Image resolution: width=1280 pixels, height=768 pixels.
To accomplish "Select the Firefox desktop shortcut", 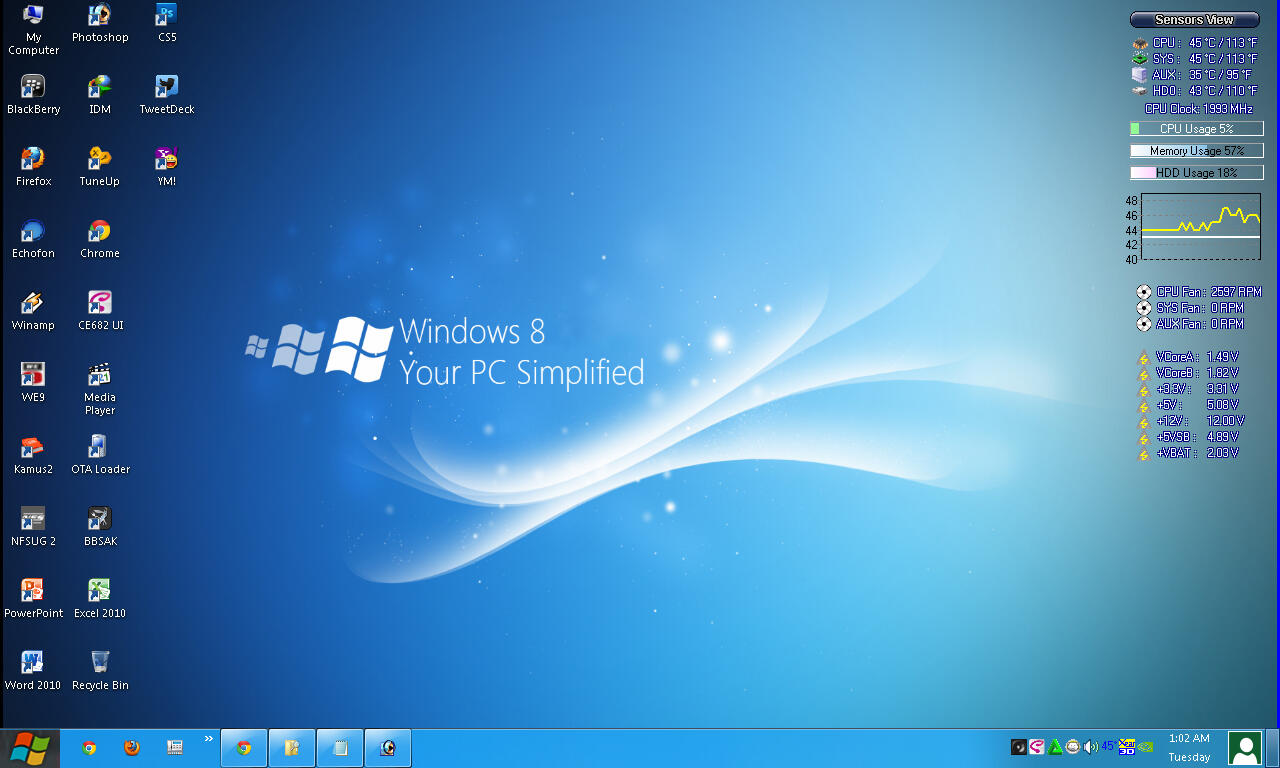I will [34, 167].
